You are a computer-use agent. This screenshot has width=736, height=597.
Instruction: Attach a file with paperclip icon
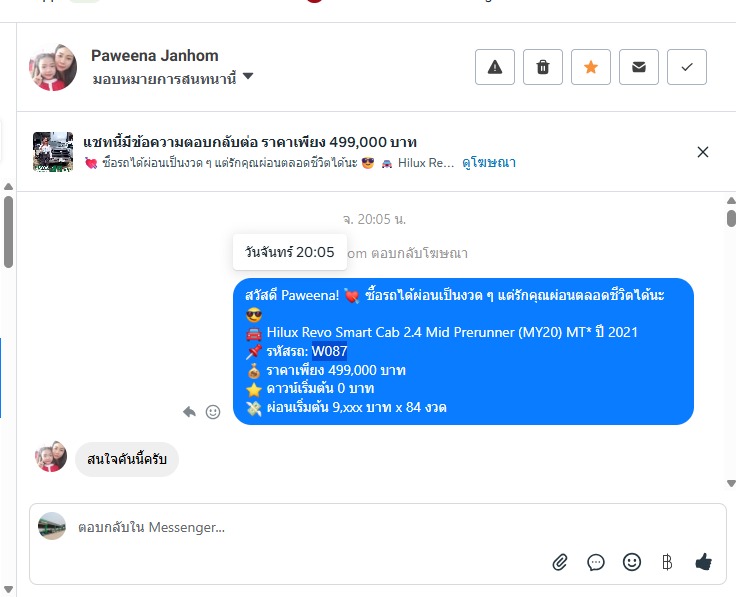[560, 562]
